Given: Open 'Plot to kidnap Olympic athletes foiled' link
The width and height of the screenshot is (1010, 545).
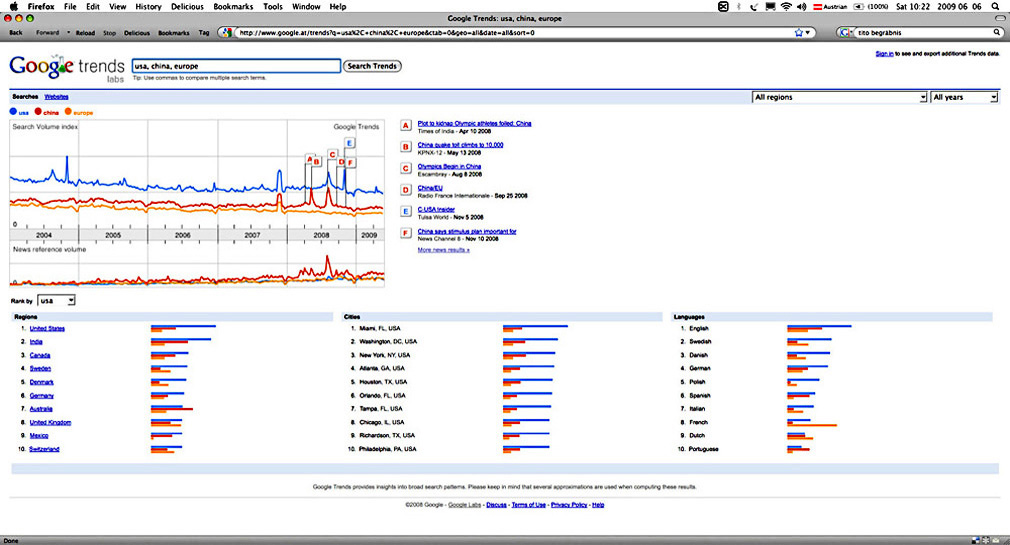Looking at the screenshot, I should [474, 123].
